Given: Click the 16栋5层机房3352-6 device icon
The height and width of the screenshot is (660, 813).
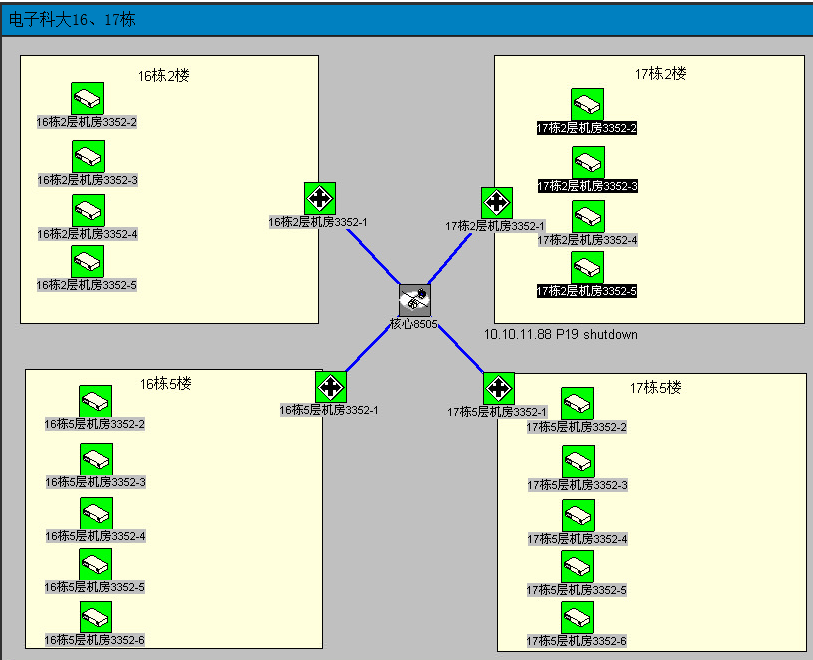Looking at the screenshot, I should point(95,617).
